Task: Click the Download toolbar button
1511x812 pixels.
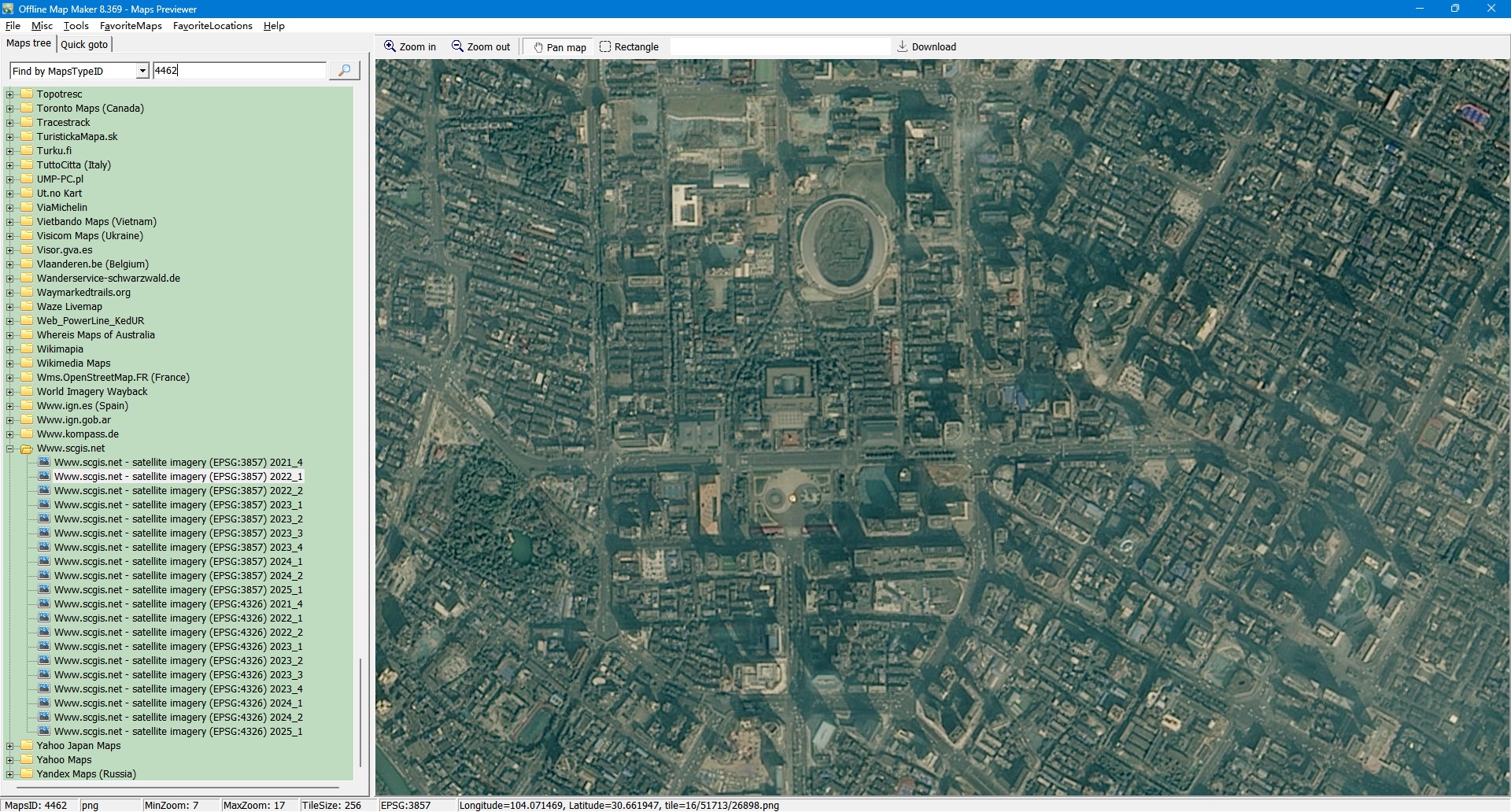Action: point(926,47)
